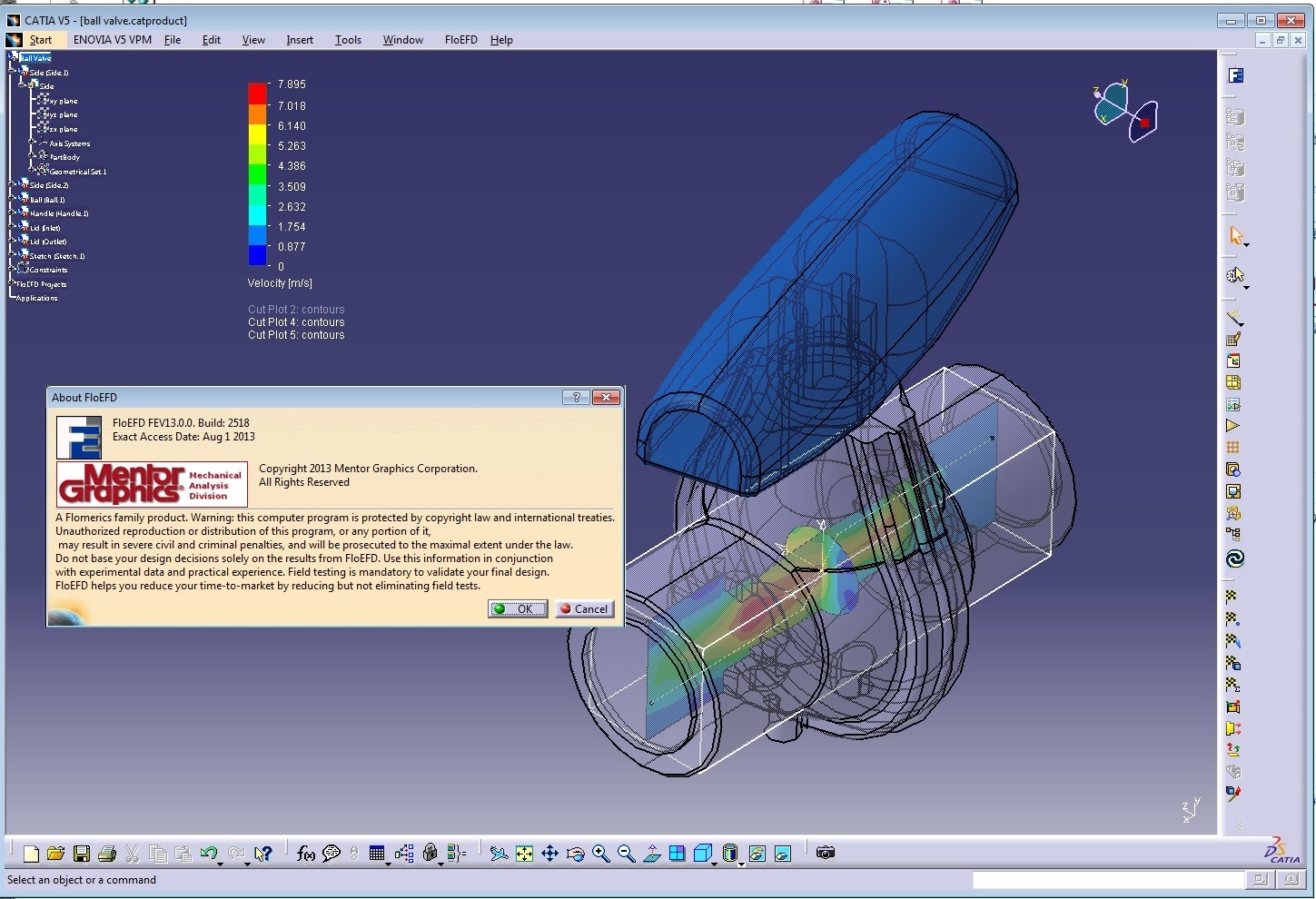Expand the Handle (Handle.1) tree node
This screenshot has height=899, width=1316.
coord(13,212)
